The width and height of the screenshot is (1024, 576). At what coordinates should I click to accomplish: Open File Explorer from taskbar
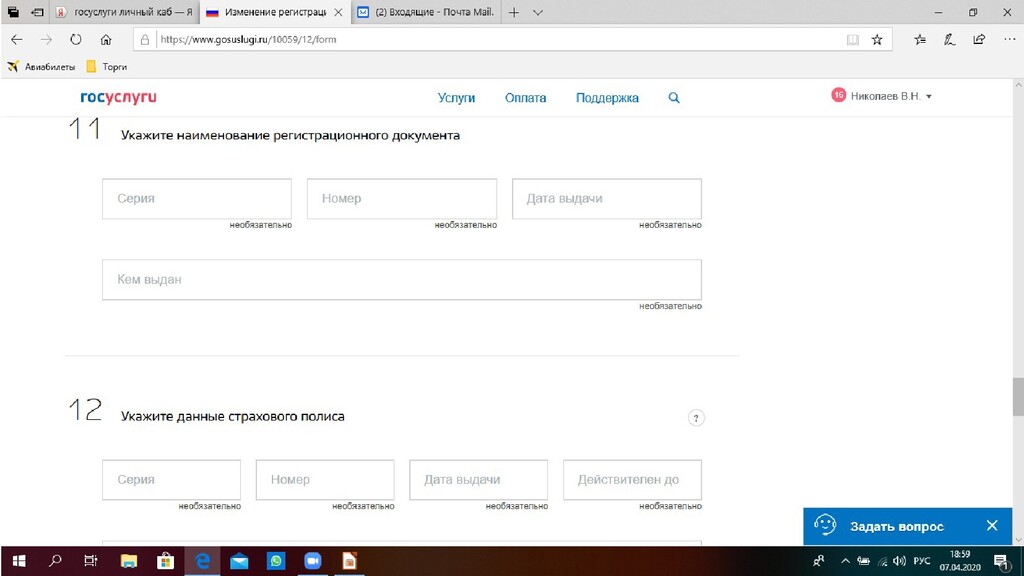point(129,561)
